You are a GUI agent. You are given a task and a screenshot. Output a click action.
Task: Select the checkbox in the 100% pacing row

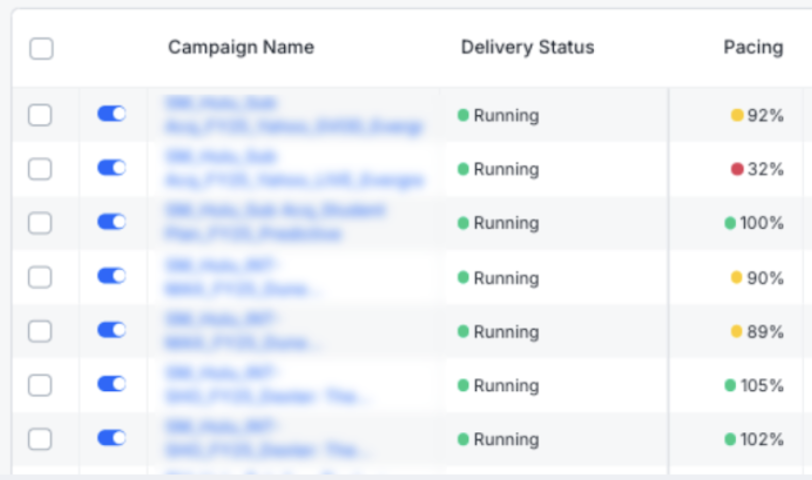click(40, 223)
